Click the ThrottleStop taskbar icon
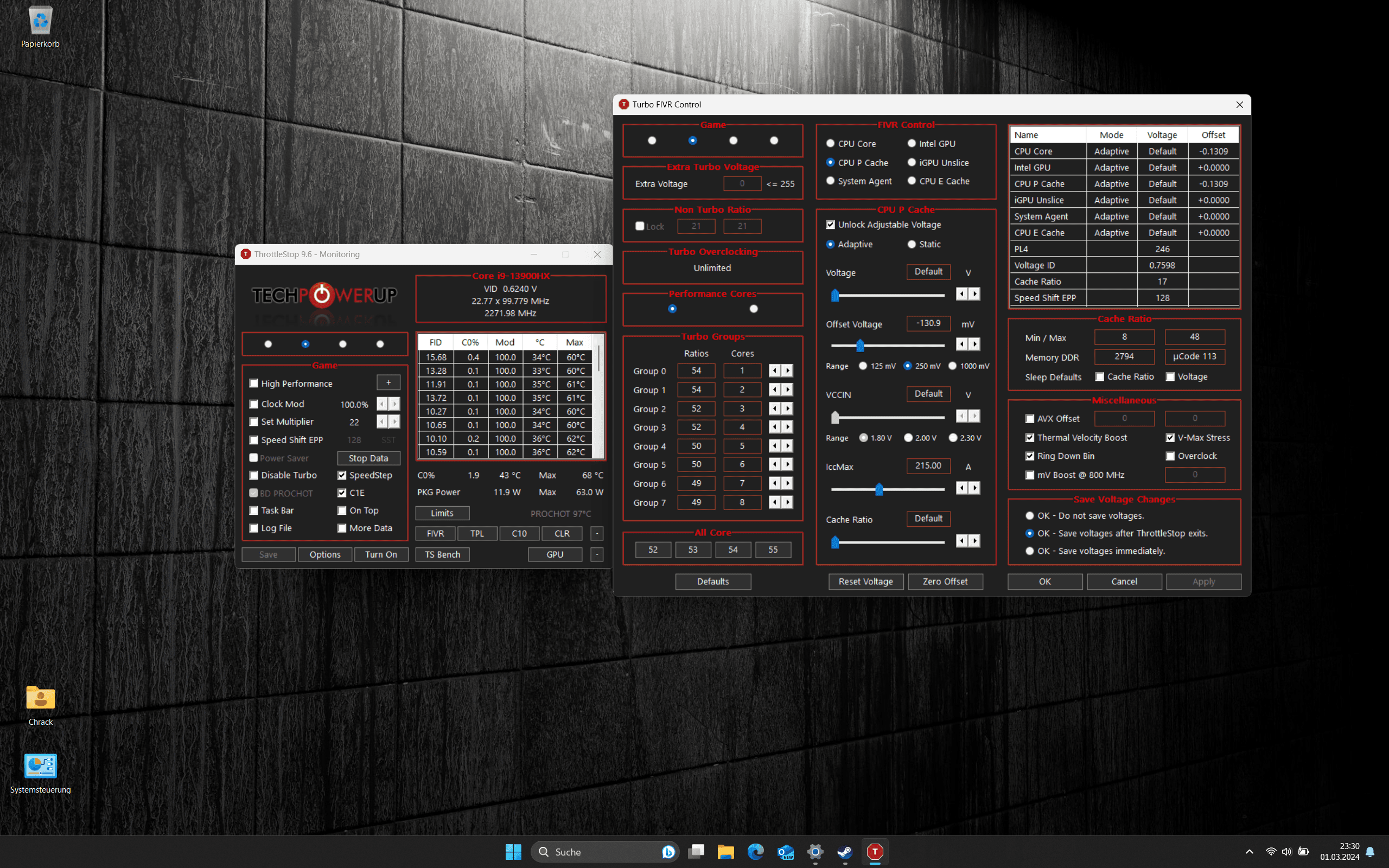The image size is (1389, 868). [875, 852]
